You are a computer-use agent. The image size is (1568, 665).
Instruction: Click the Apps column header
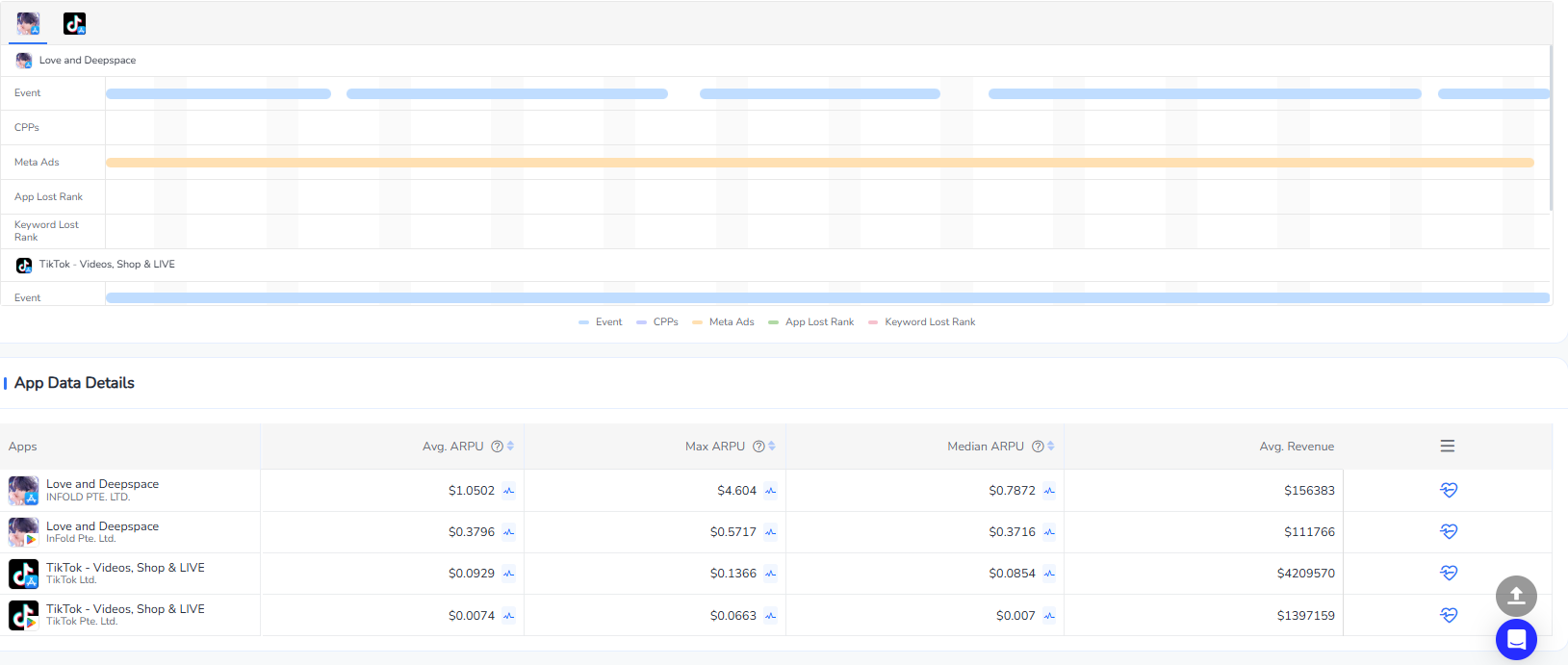(23, 447)
